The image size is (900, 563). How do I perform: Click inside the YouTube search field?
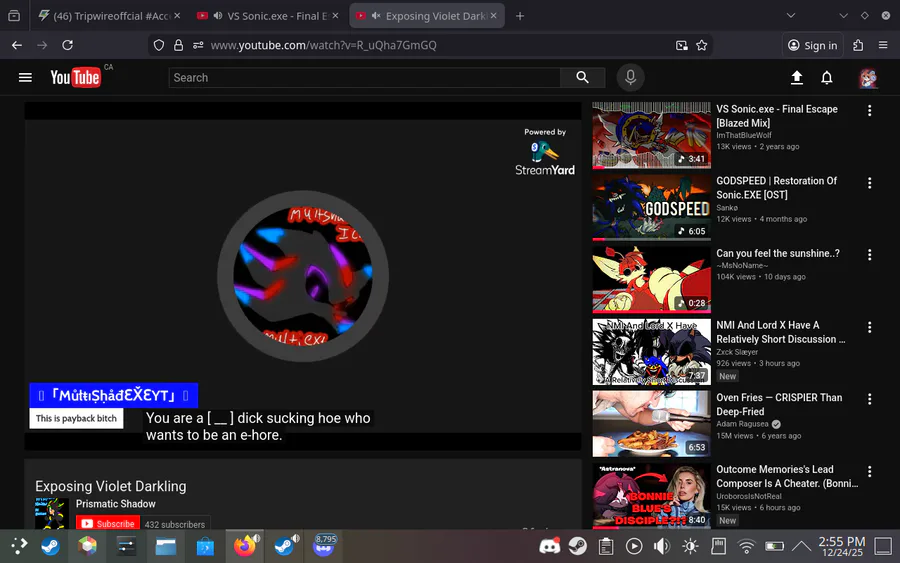(x=364, y=77)
